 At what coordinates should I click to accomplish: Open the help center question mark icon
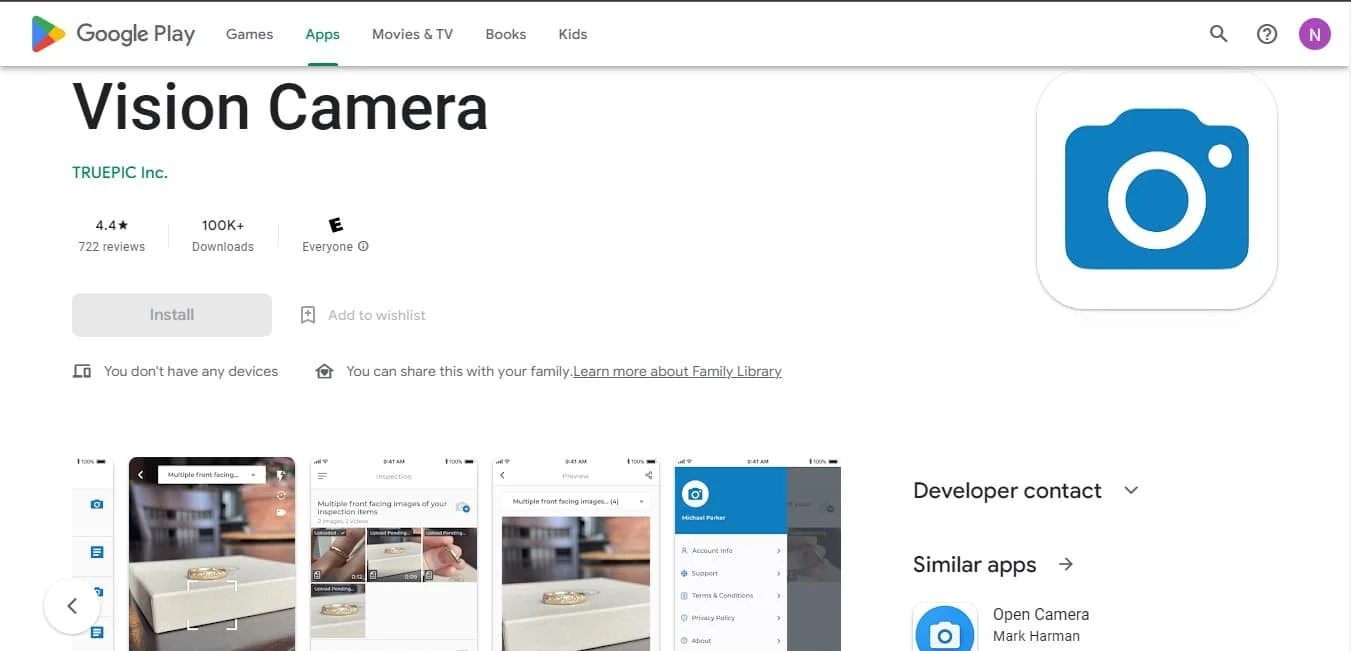(1267, 34)
